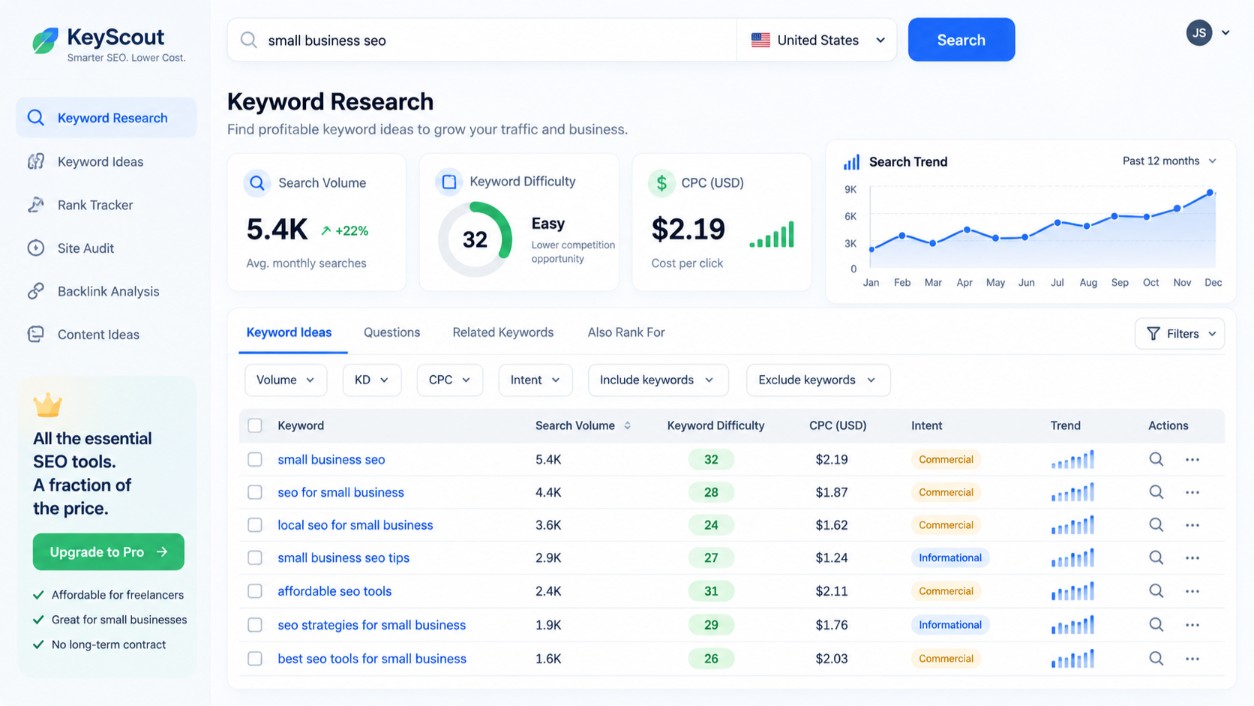Click search icon for seo for small business row

[x=1156, y=492]
